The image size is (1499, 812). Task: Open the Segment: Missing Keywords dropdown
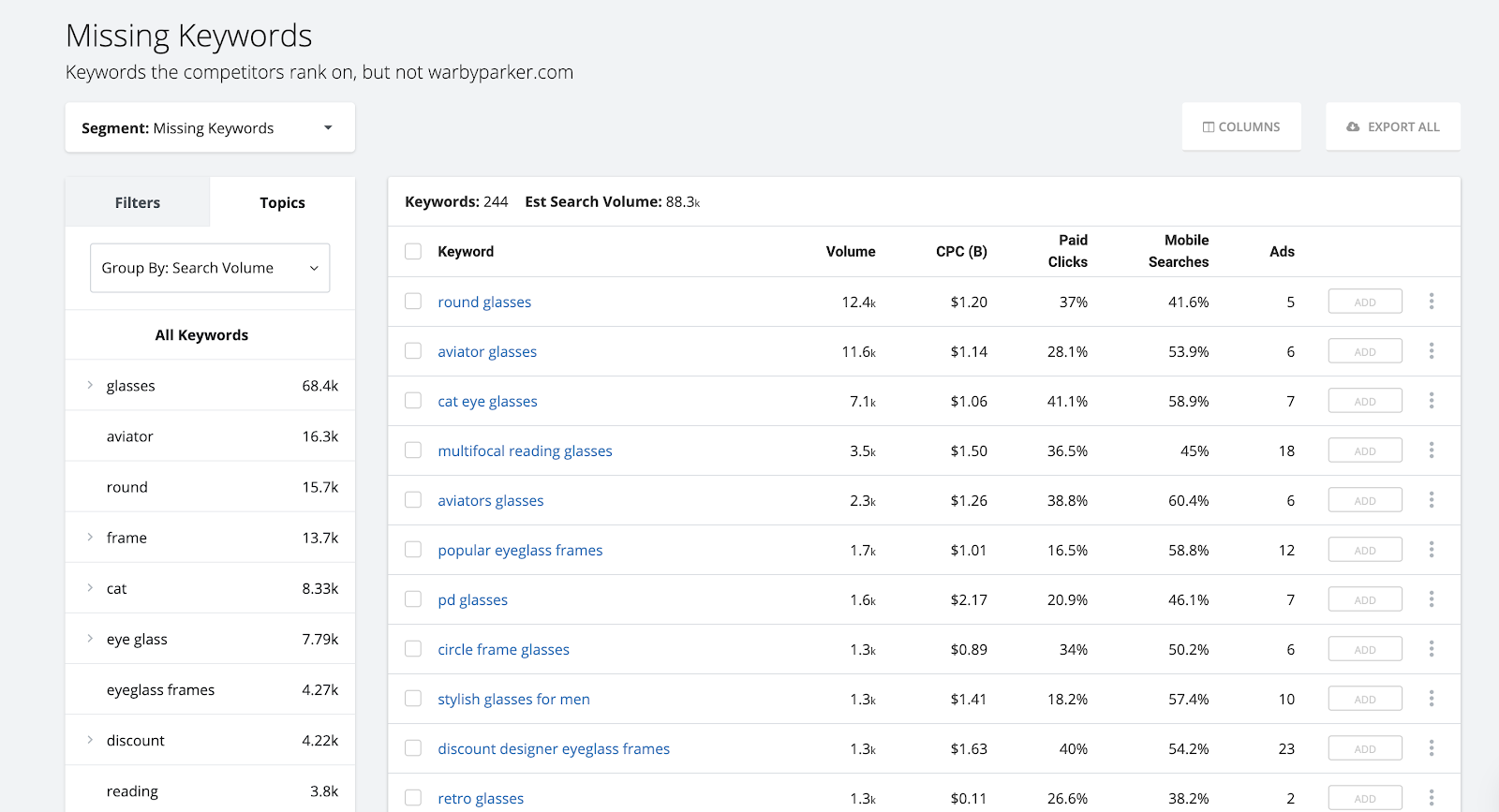click(210, 127)
